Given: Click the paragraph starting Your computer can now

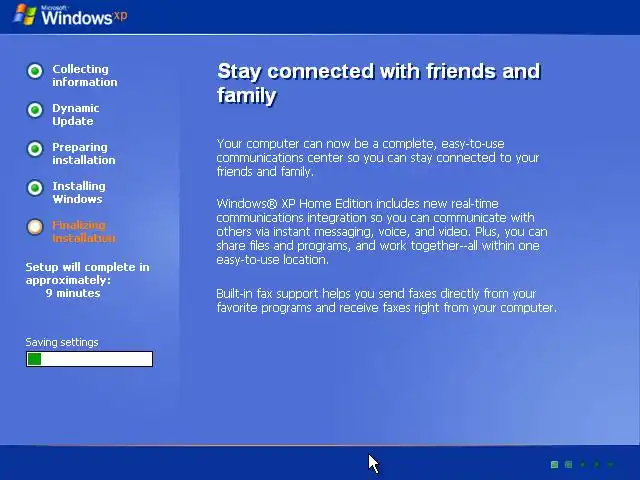Looking at the screenshot, I should click(x=378, y=158).
